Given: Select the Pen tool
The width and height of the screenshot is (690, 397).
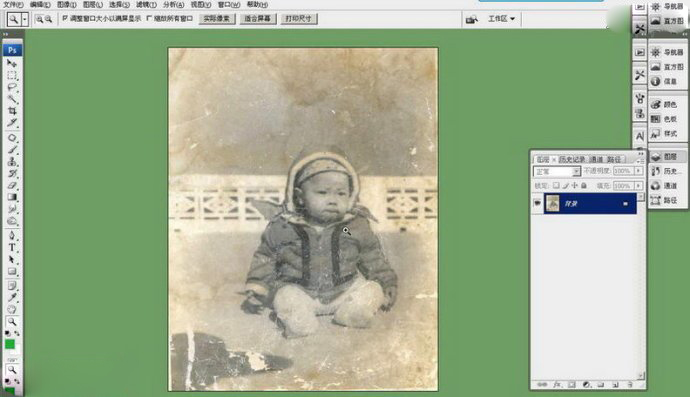Looking at the screenshot, I should click(12, 235).
